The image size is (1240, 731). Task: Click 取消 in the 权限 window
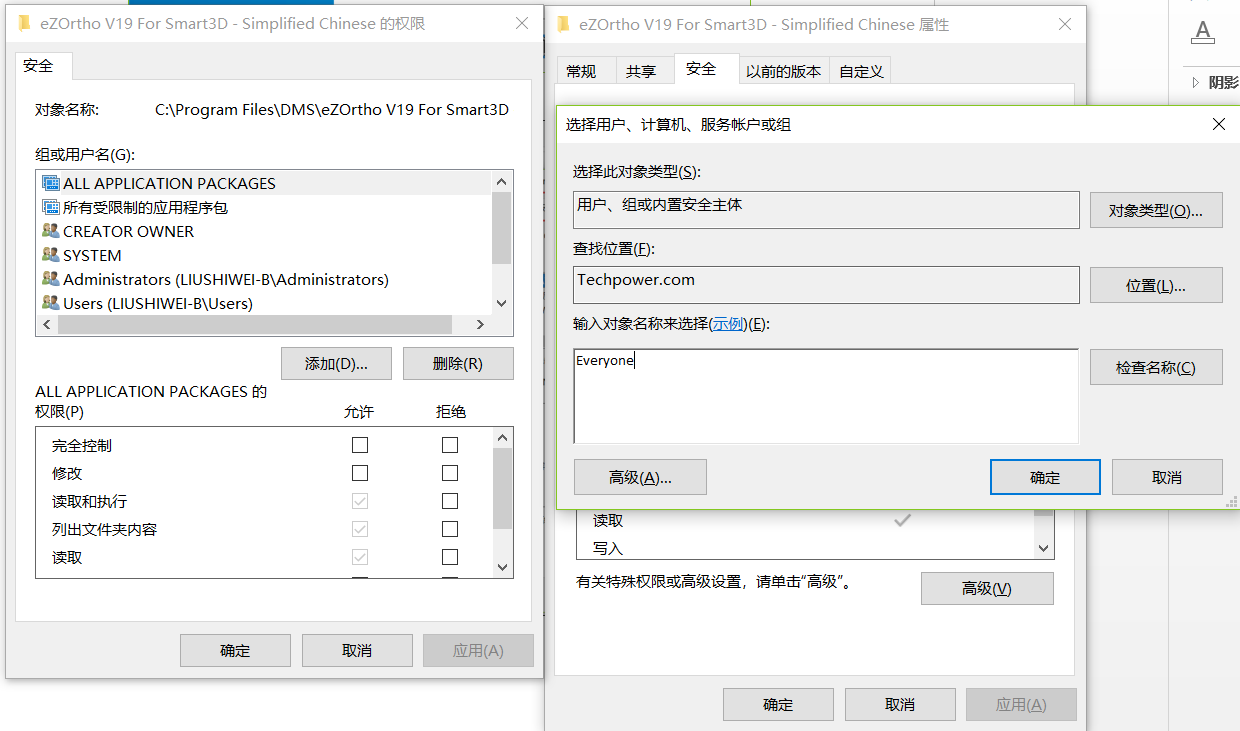coord(357,650)
